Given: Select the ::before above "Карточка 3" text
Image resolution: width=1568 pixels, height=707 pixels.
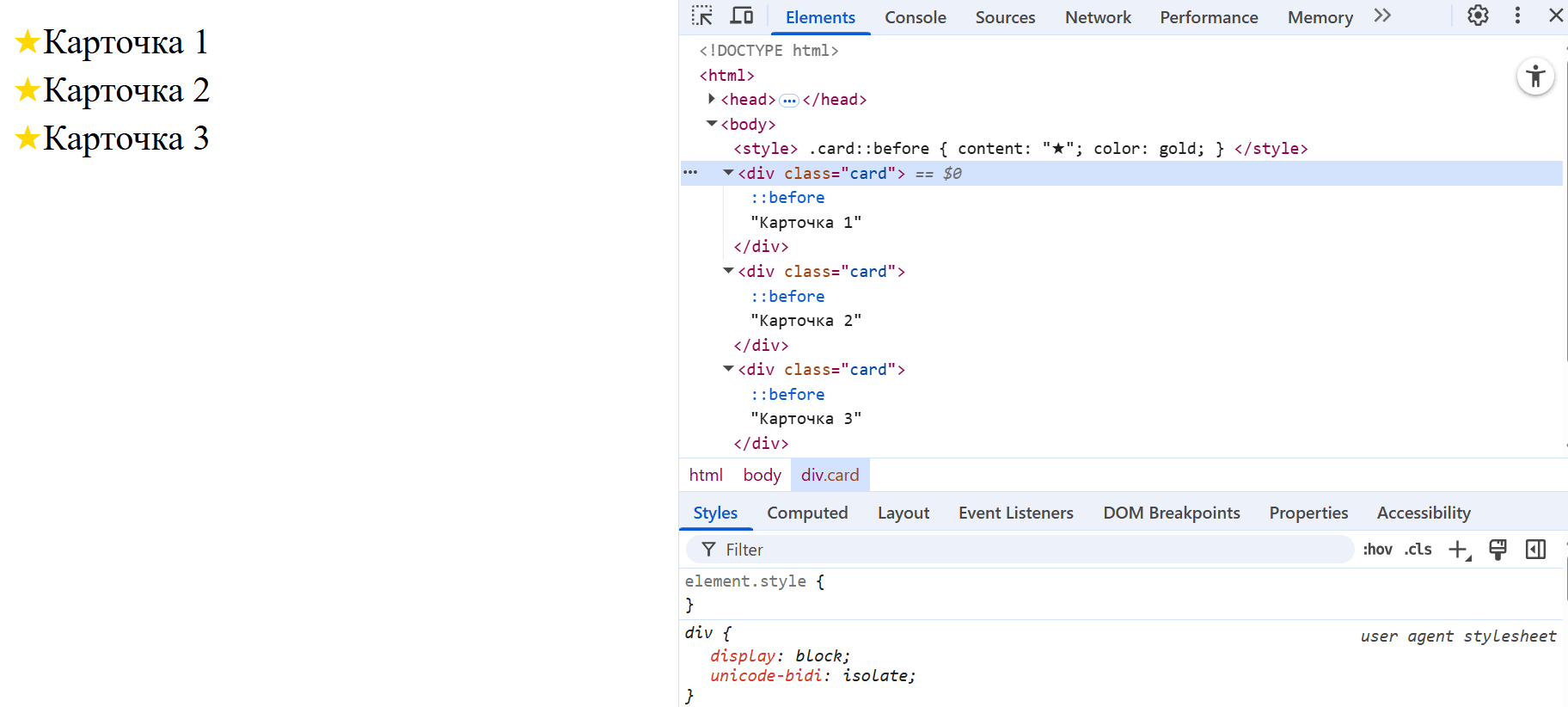Looking at the screenshot, I should click(787, 394).
